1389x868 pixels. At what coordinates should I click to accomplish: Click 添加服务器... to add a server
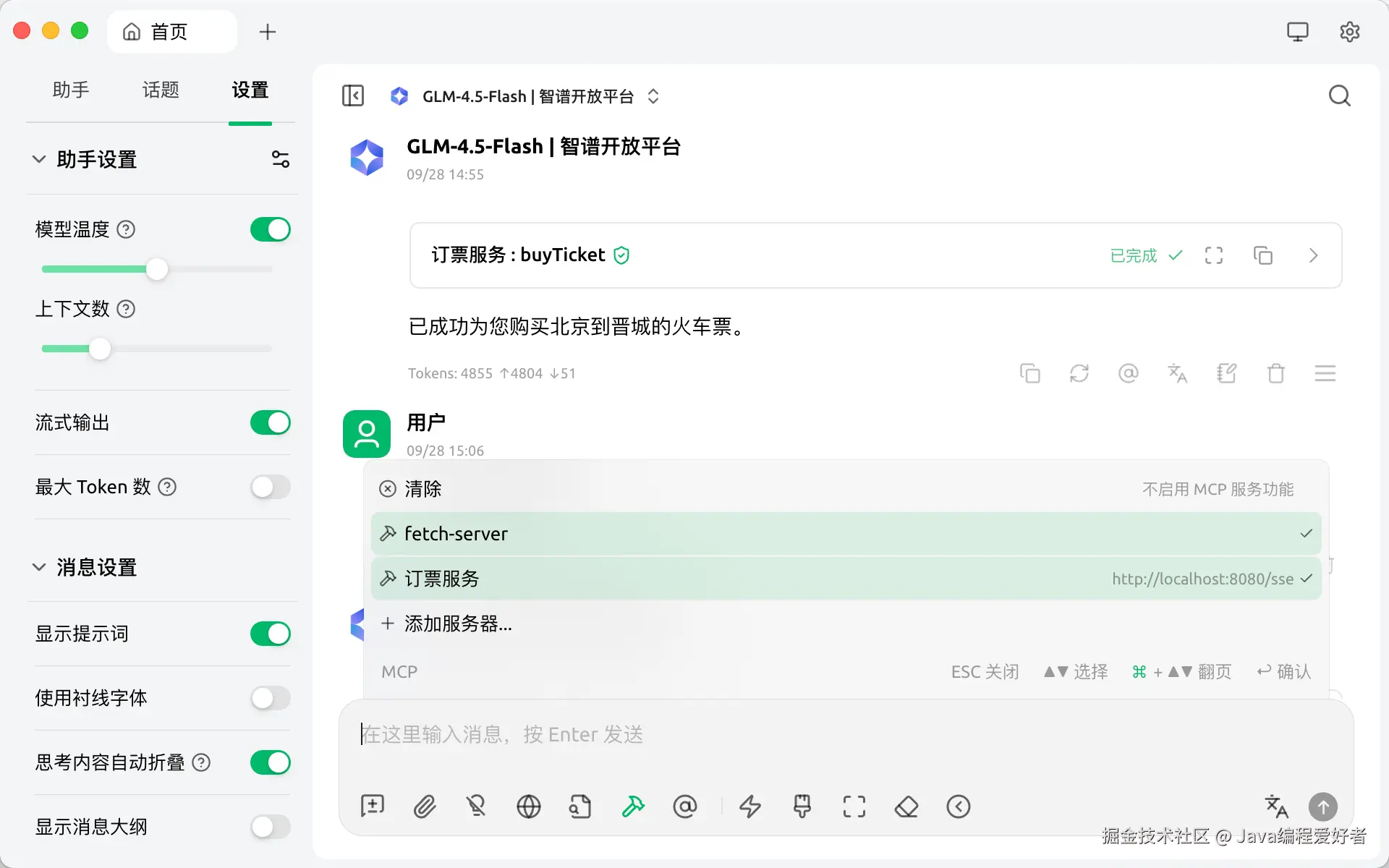coord(457,624)
